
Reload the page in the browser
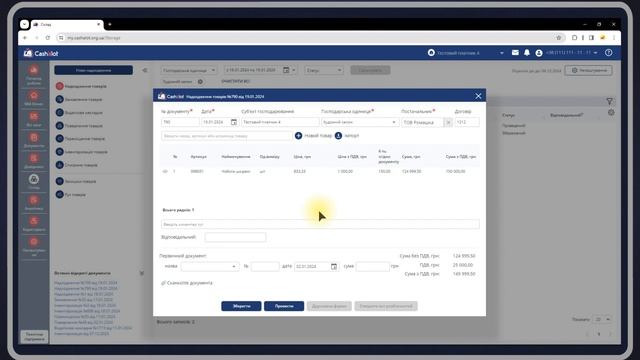(x=48, y=38)
